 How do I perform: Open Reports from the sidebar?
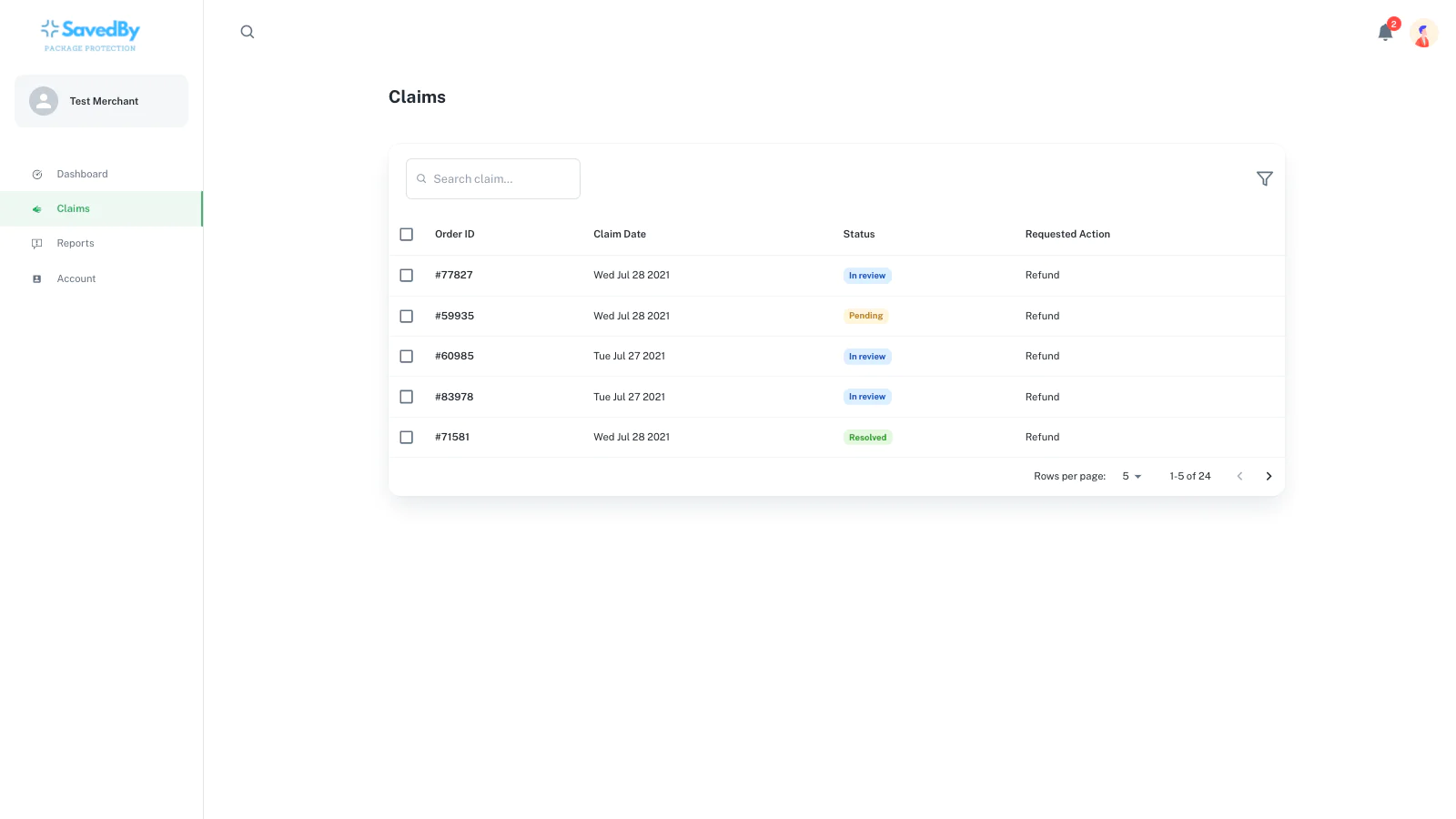coord(101,244)
